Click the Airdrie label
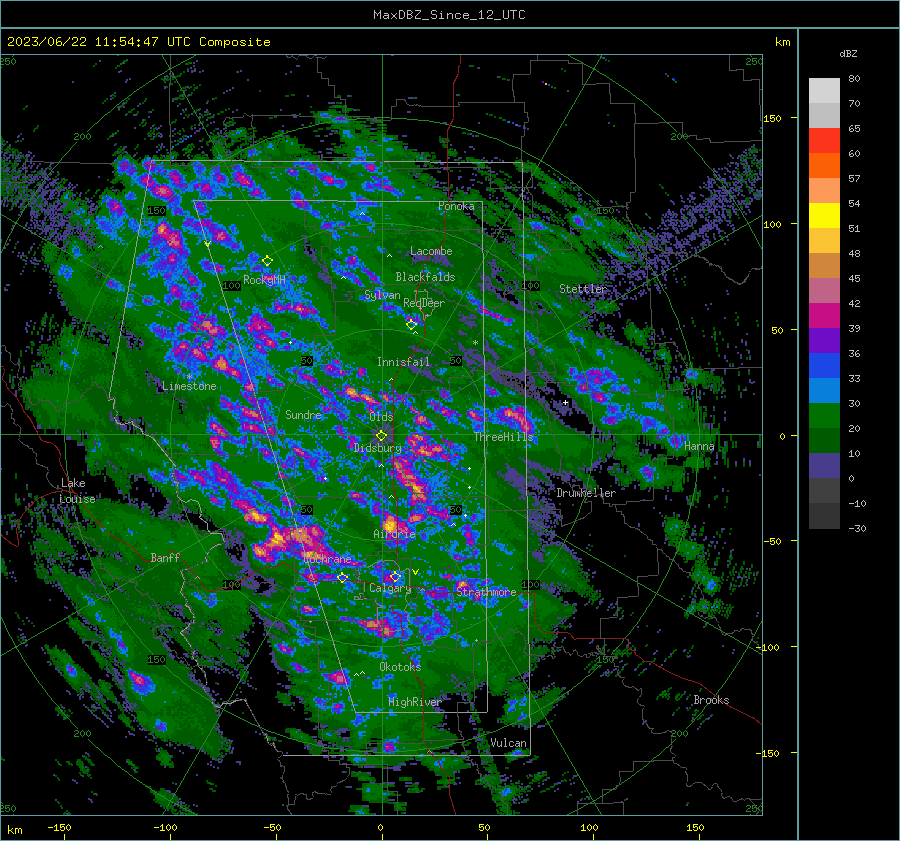Image resolution: width=900 pixels, height=841 pixels. pyautogui.click(x=394, y=534)
